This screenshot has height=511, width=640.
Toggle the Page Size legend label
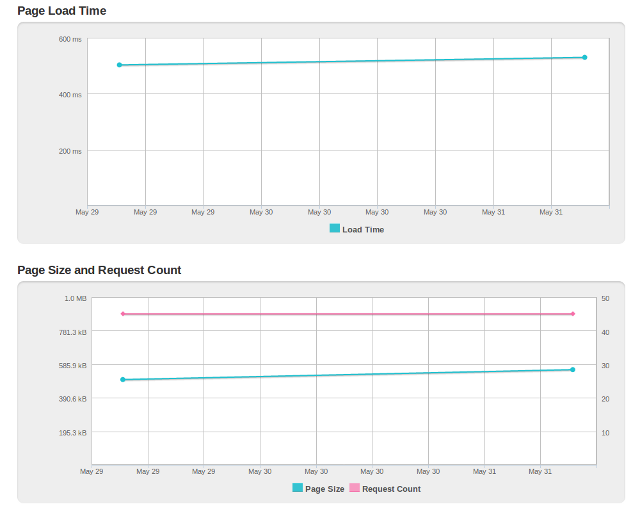(325, 490)
